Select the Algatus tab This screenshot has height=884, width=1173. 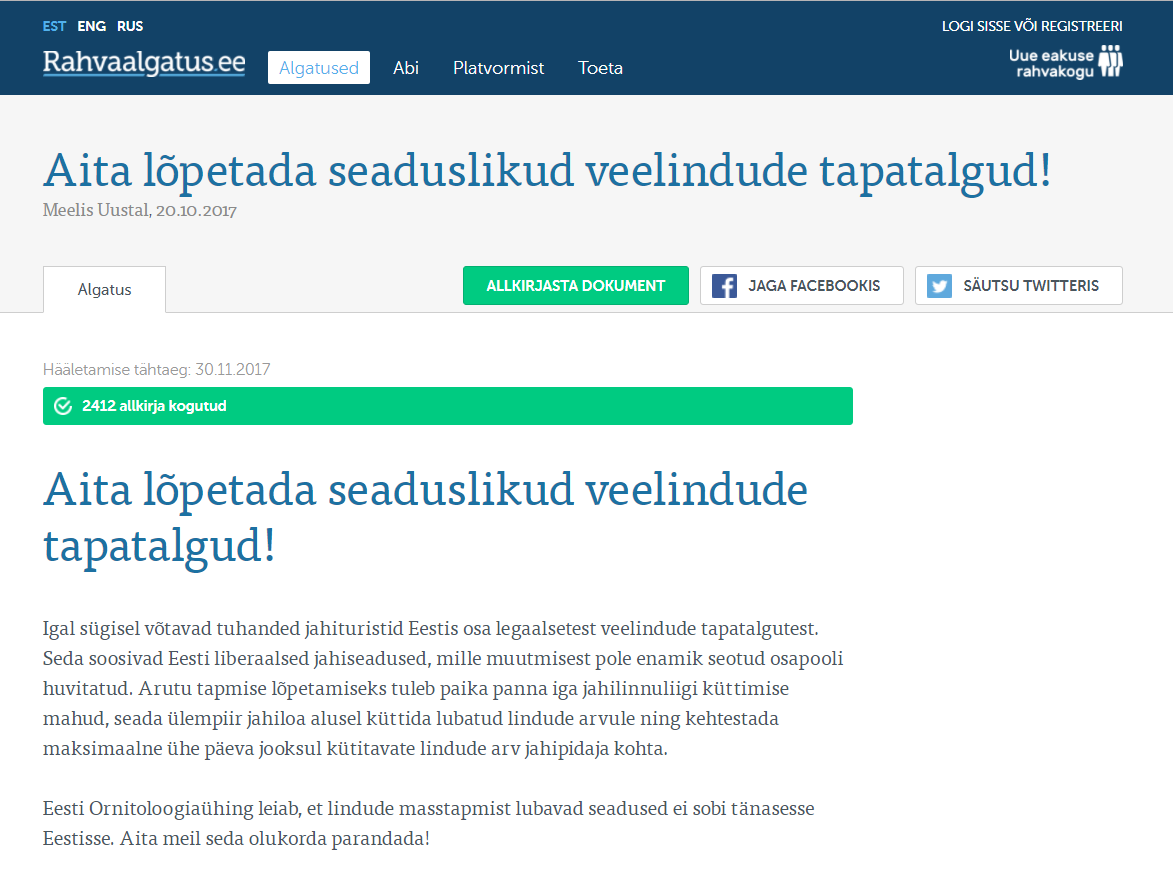point(105,289)
